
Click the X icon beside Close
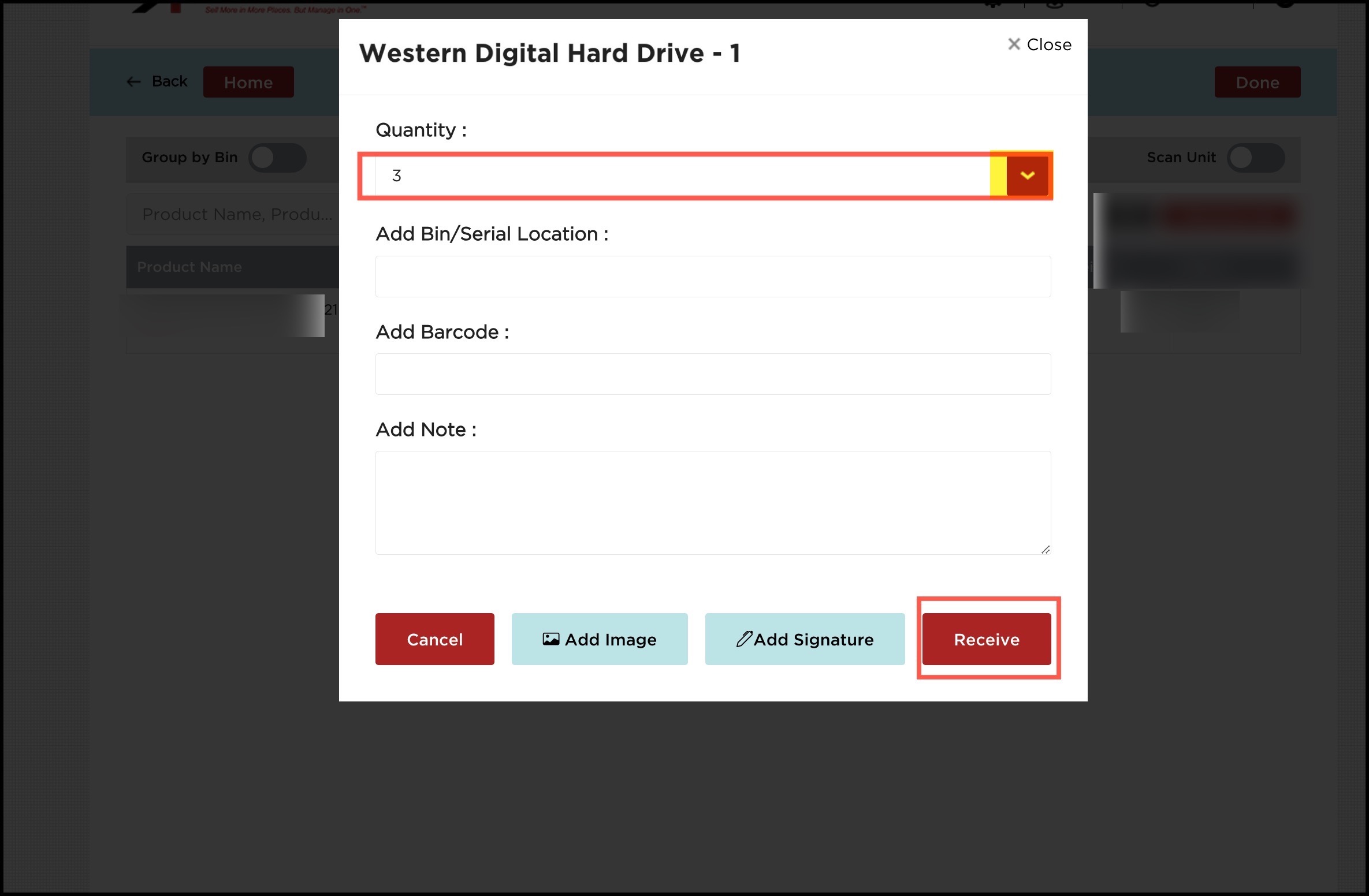point(1013,44)
